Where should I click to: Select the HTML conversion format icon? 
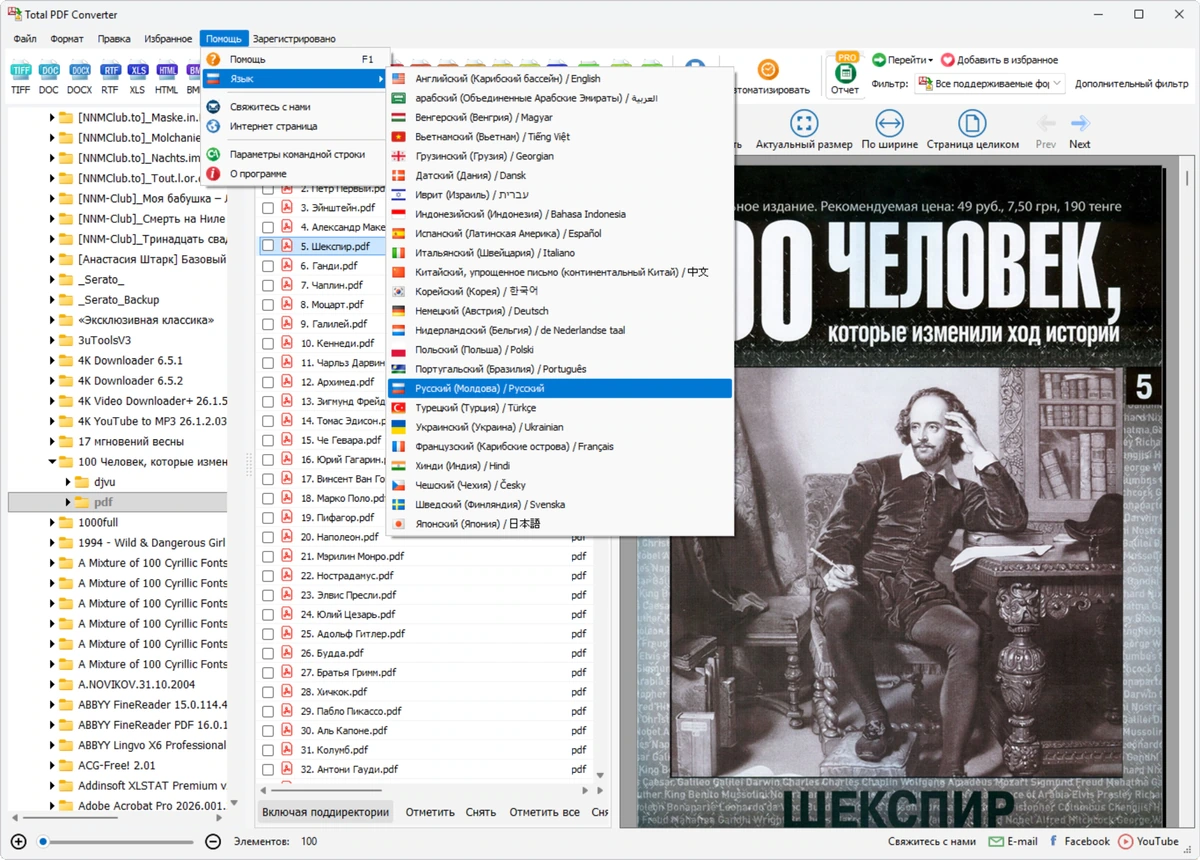167,71
